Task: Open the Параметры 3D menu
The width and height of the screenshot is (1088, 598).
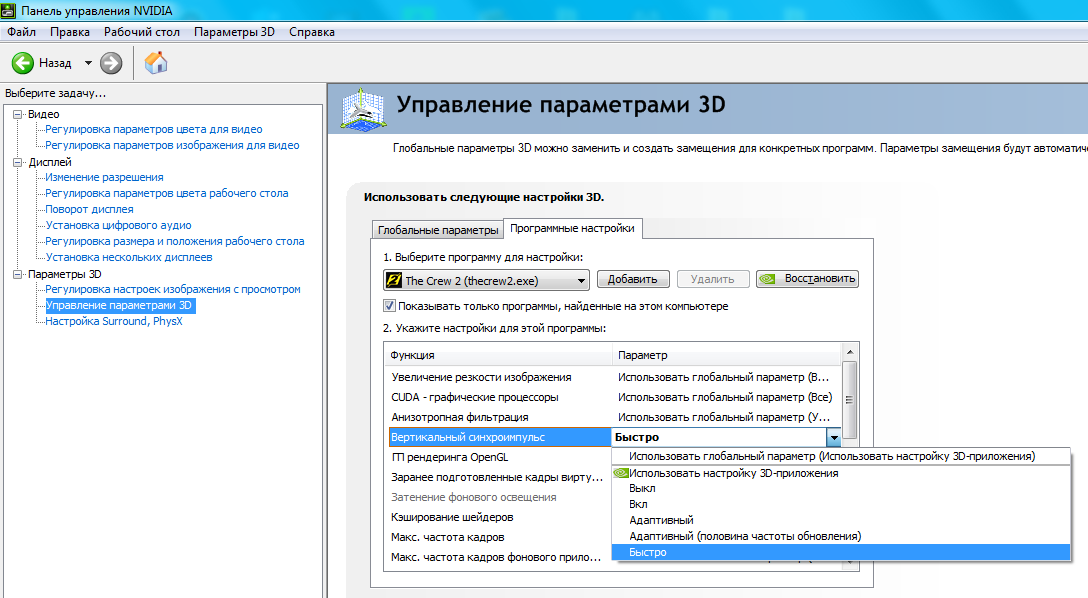Action: (234, 32)
